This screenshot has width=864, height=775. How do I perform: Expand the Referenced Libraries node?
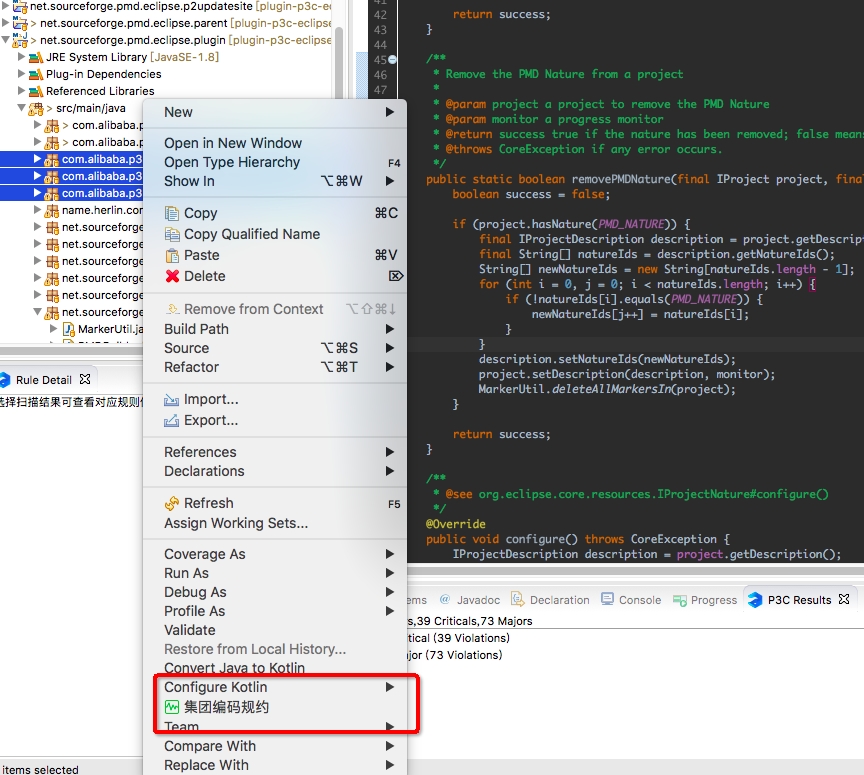(22, 91)
